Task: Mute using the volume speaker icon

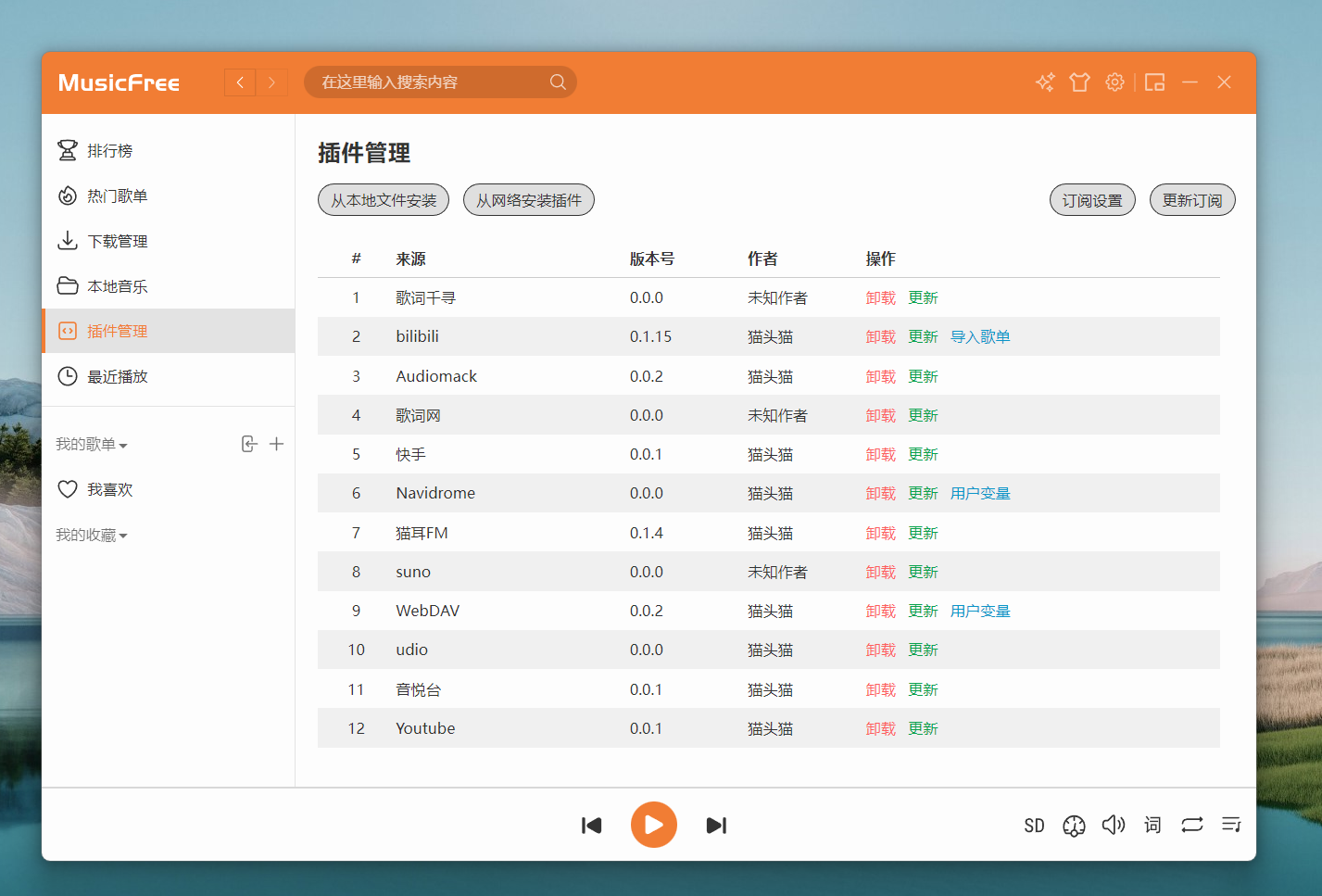Action: [x=1113, y=825]
